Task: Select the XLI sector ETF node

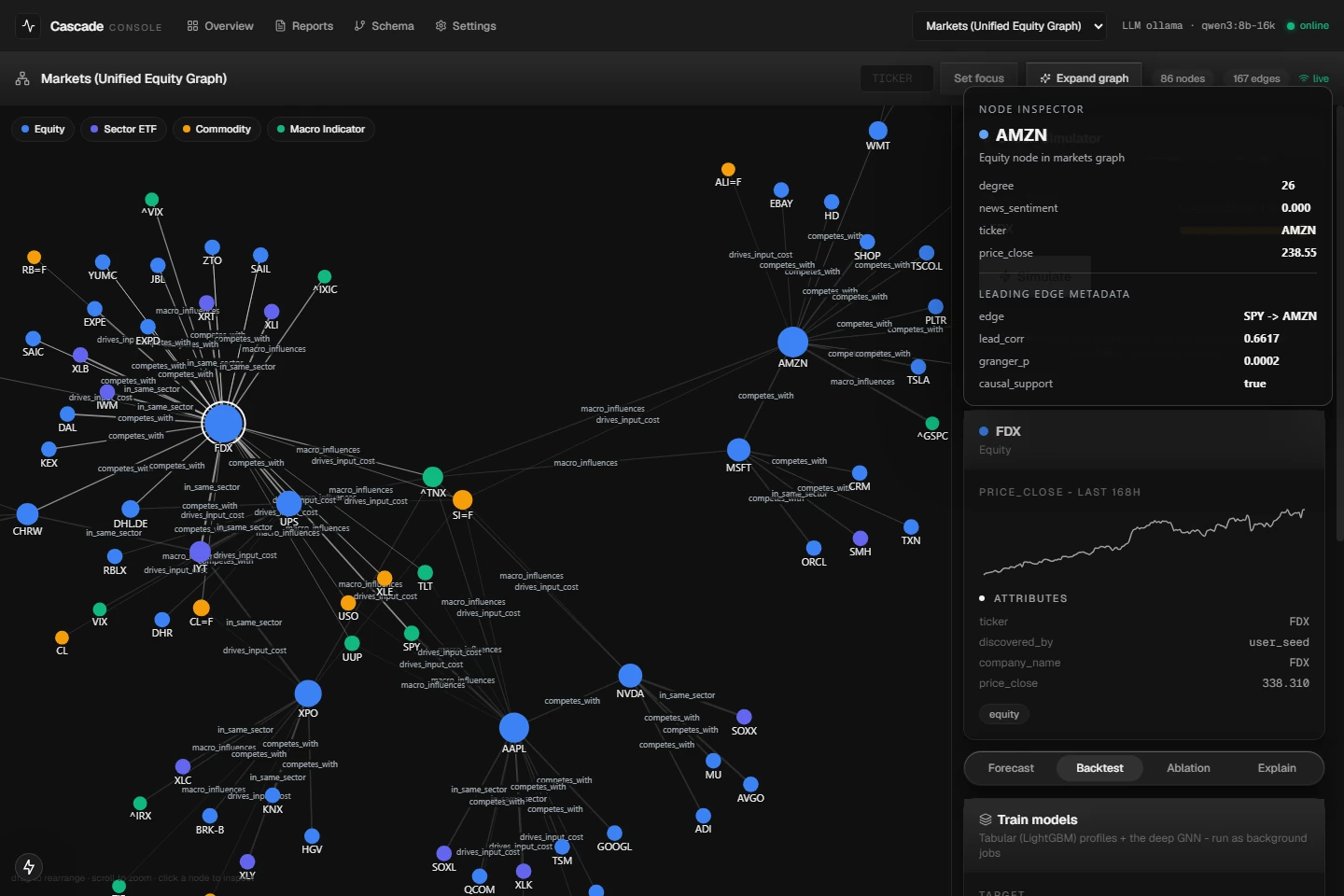Action: pyautogui.click(x=272, y=312)
